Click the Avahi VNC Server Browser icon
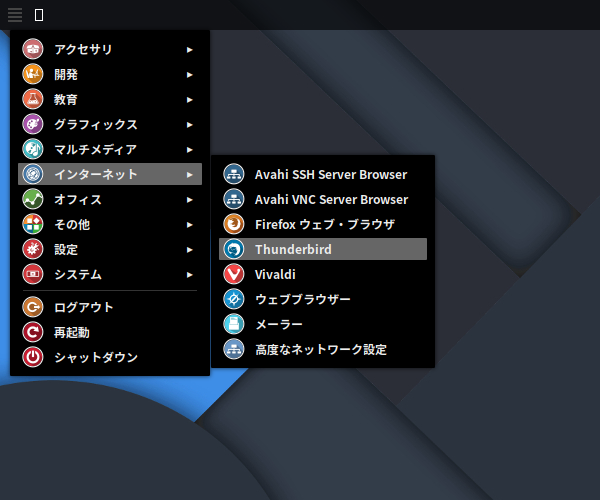The width and height of the screenshot is (600, 500). point(234,199)
